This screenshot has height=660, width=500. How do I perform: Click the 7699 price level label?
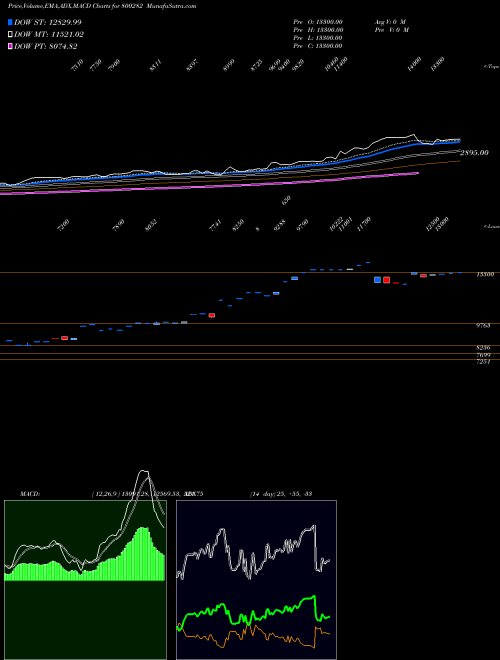[483, 355]
